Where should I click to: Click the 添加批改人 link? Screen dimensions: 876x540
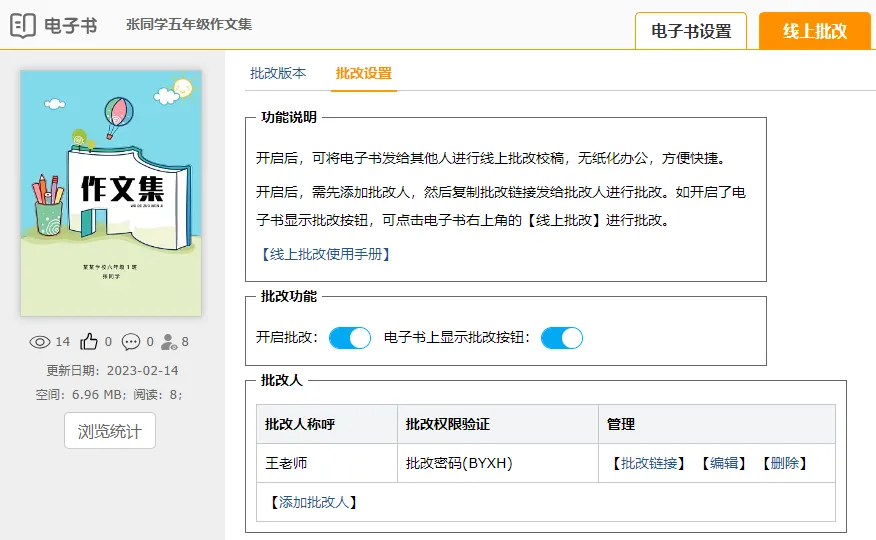[x=313, y=502]
